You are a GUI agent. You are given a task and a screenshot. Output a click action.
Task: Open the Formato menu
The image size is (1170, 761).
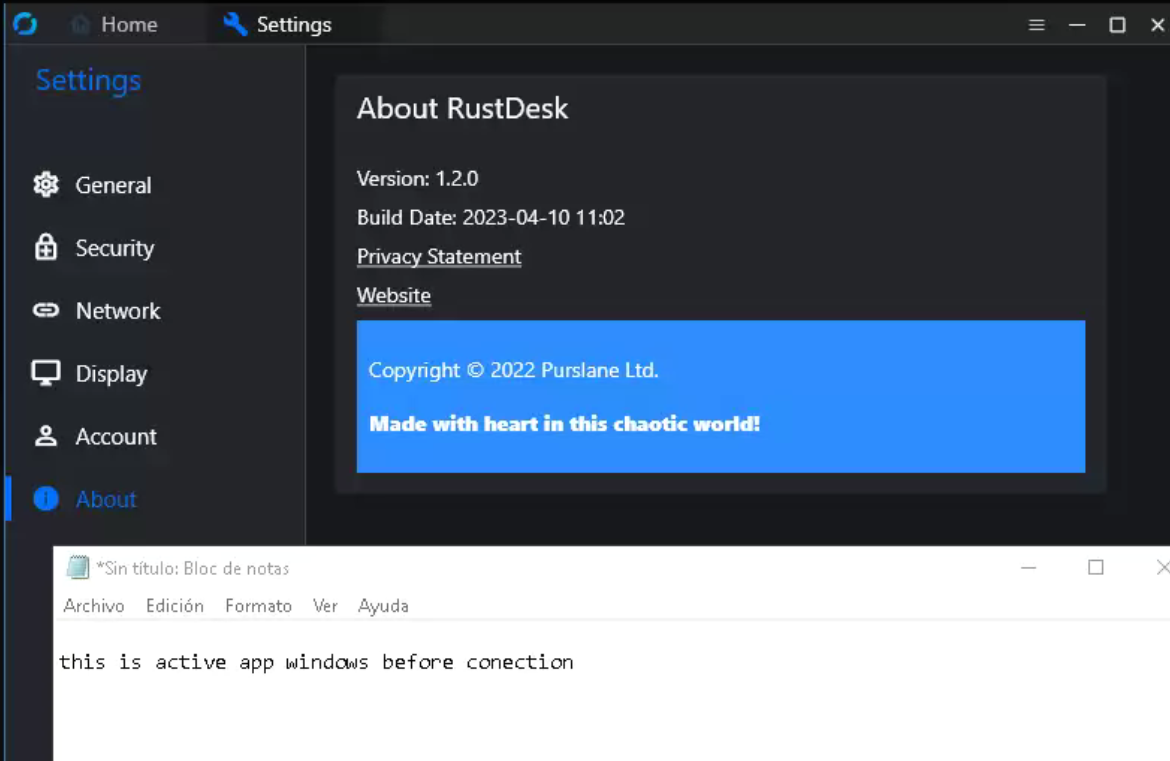(258, 605)
